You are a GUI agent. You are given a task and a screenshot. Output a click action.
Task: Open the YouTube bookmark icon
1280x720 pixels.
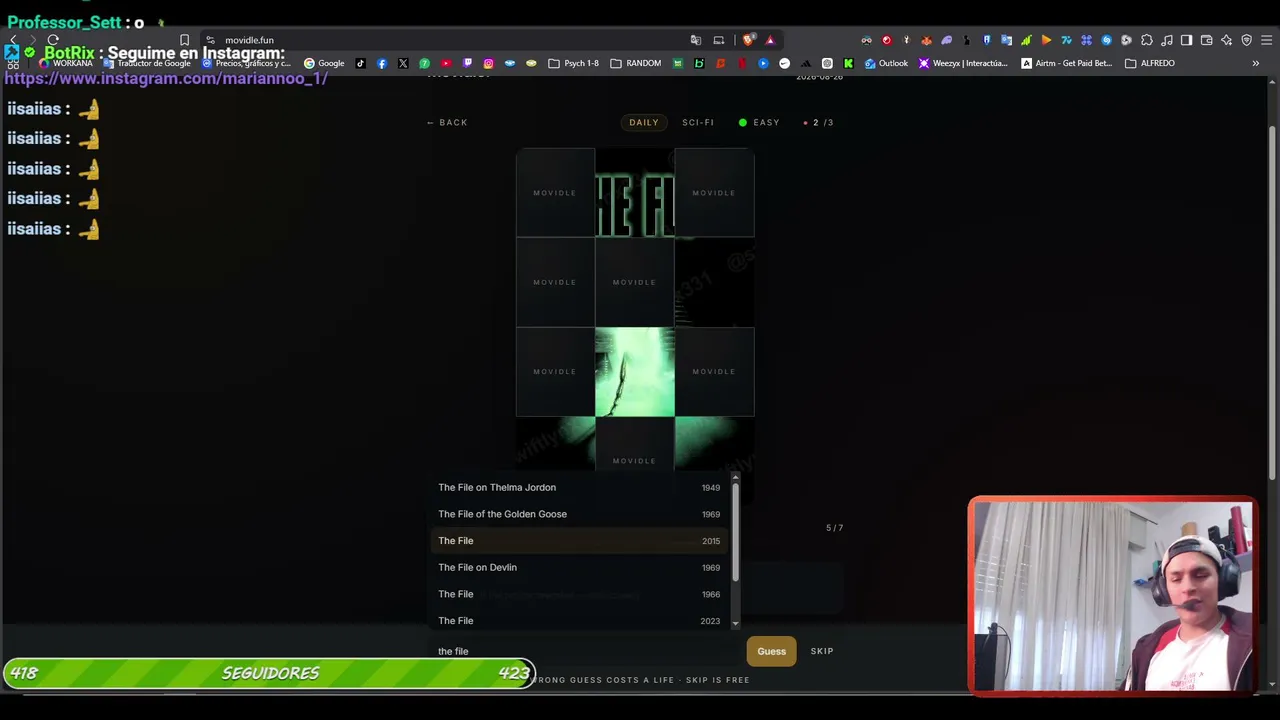[x=446, y=63]
